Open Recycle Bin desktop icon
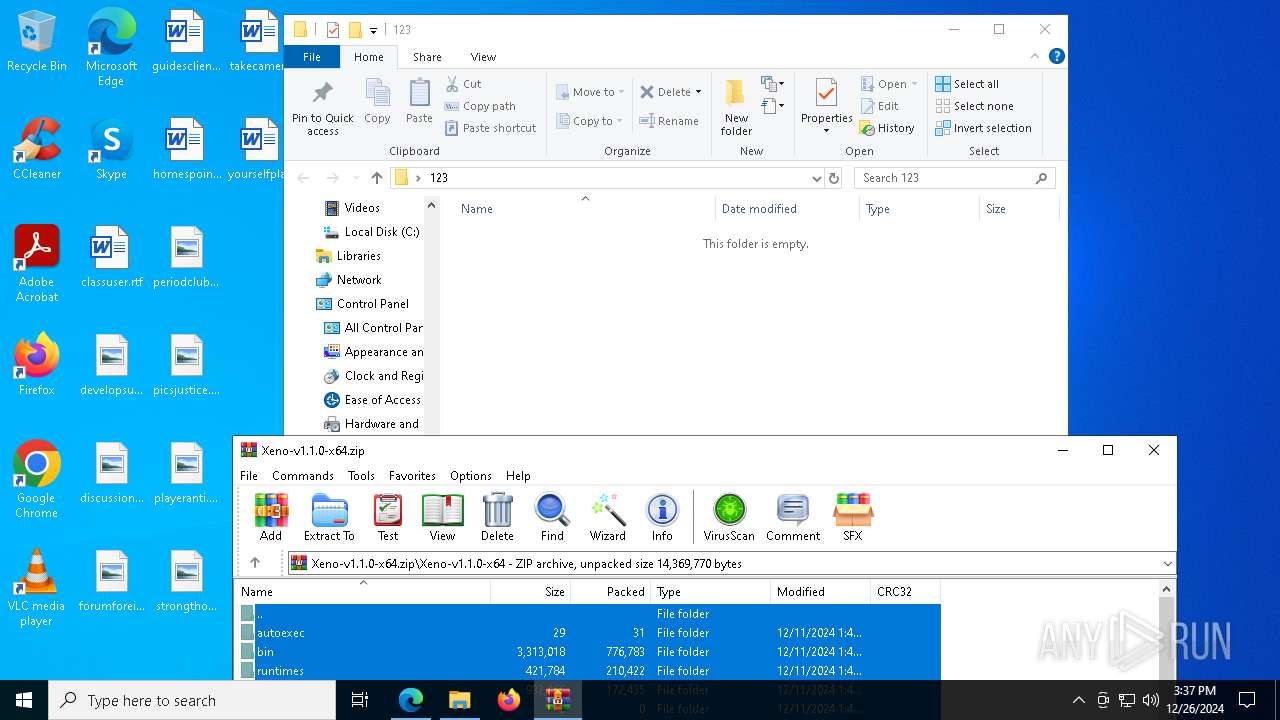The image size is (1280, 720). coord(37,42)
